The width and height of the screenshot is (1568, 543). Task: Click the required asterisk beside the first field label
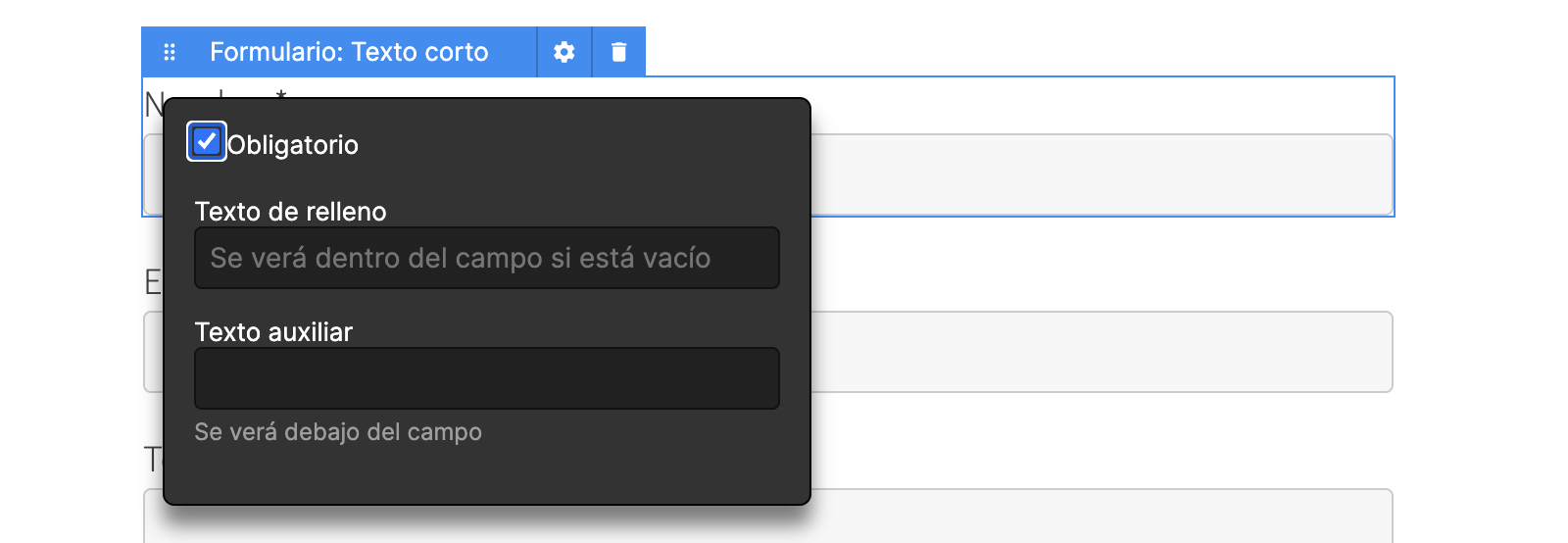[x=281, y=94]
